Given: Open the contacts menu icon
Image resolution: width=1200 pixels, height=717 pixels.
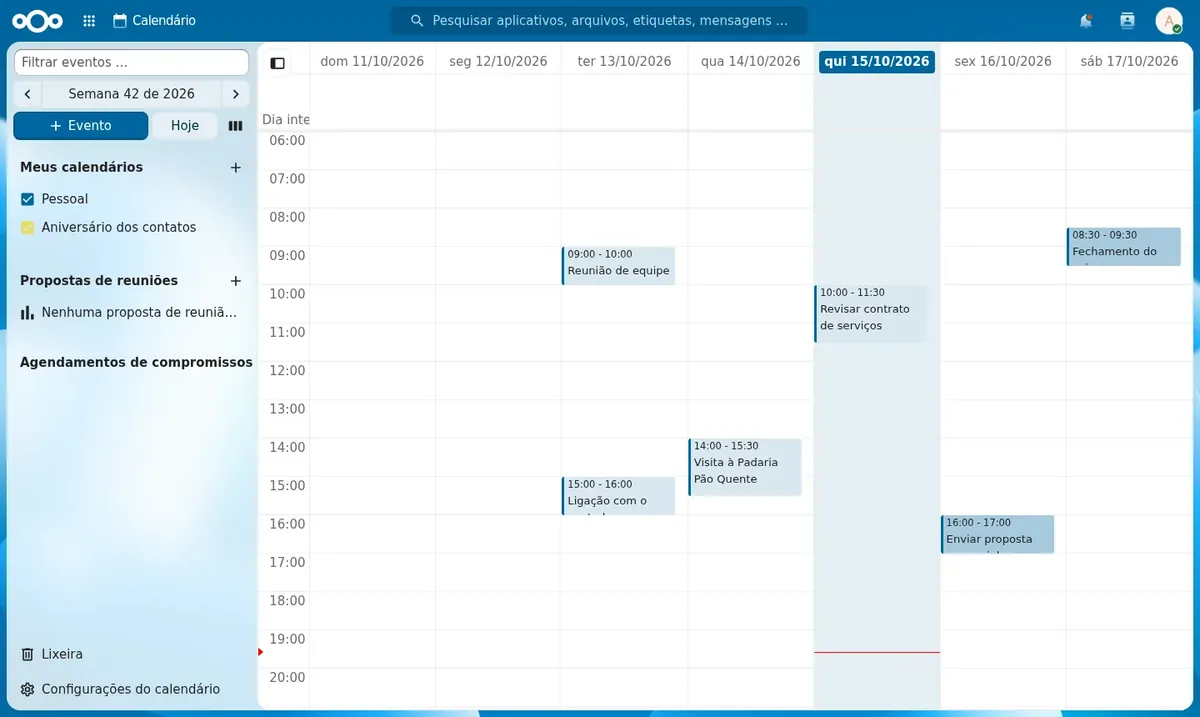Looking at the screenshot, I should tap(1128, 20).
